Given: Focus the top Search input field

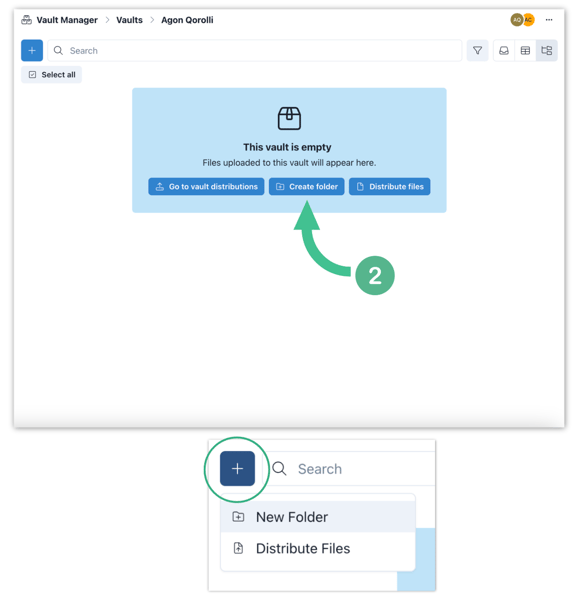Looking at the screenshot, I should click(255, 50).
